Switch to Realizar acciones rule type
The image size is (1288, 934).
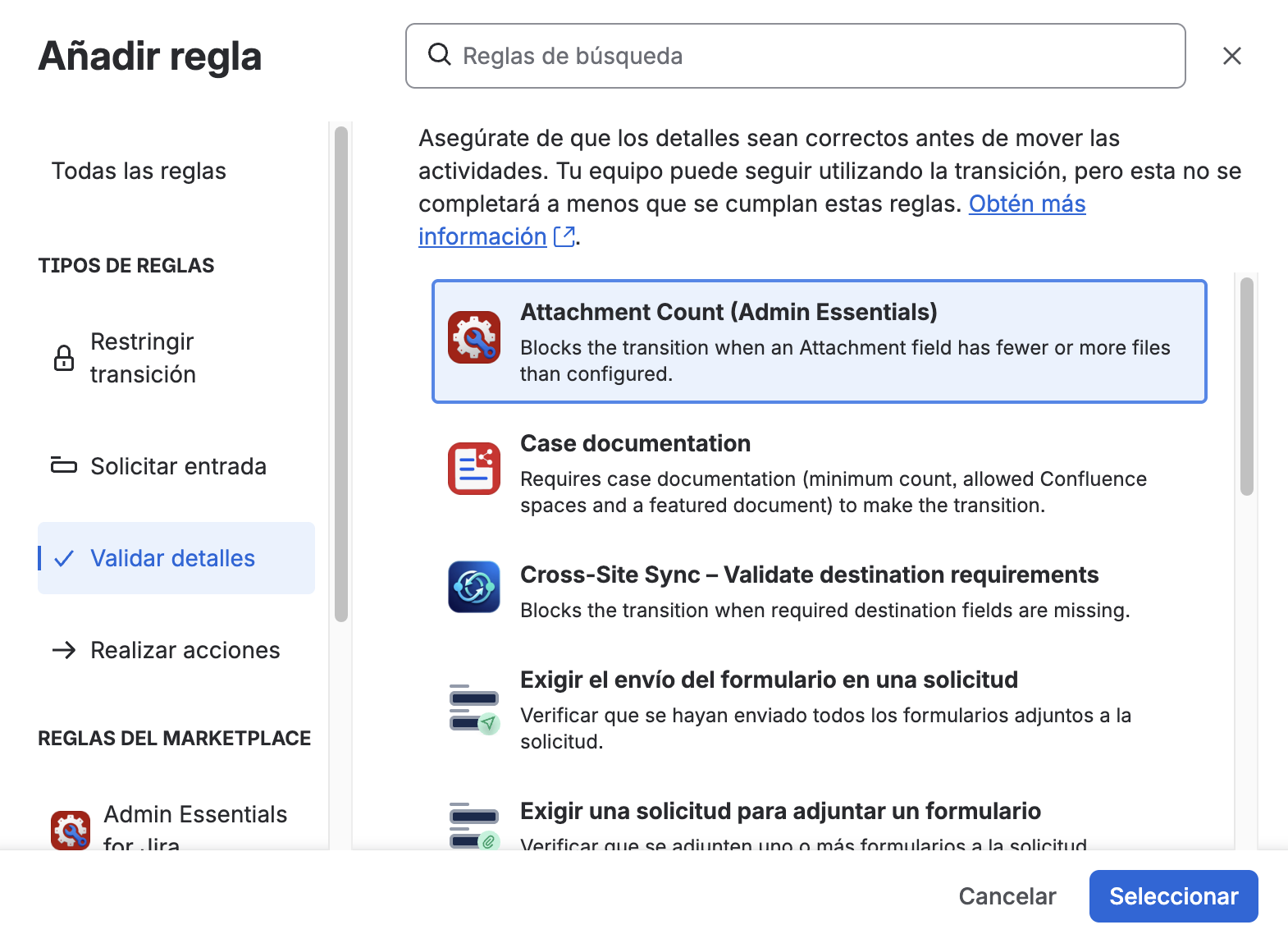click(176, 650)
